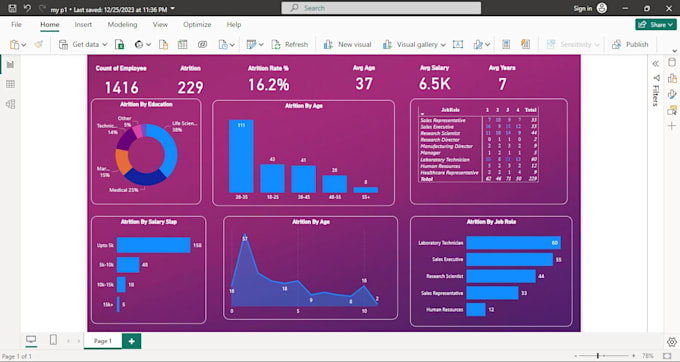Viewport: 680px width, 362px height.
Task: Open the File menu
Action: [x=16, y=25]
